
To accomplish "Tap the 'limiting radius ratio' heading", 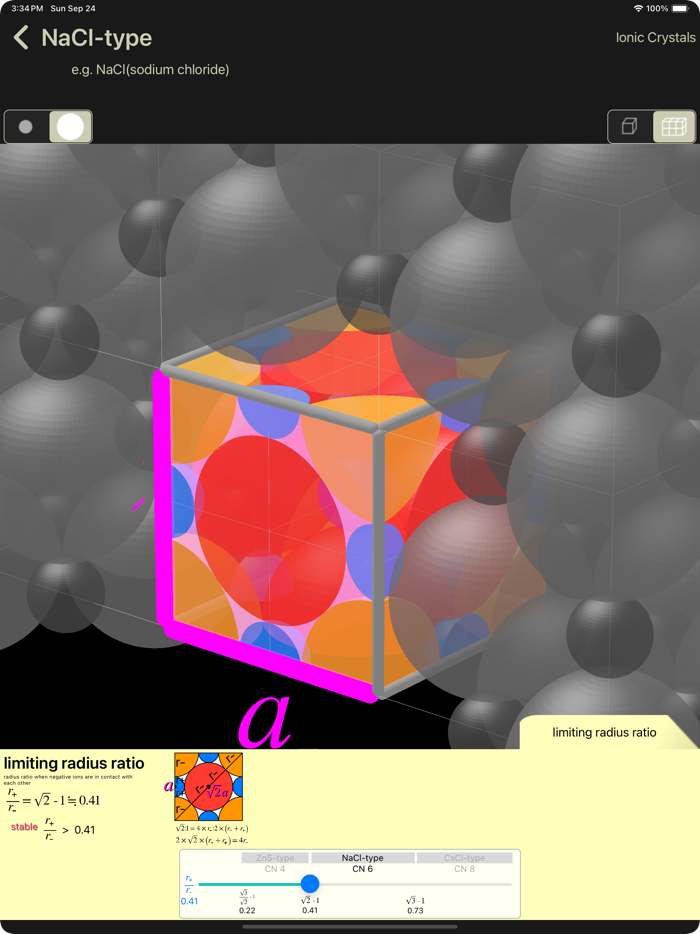I will (x=74, y=763).
